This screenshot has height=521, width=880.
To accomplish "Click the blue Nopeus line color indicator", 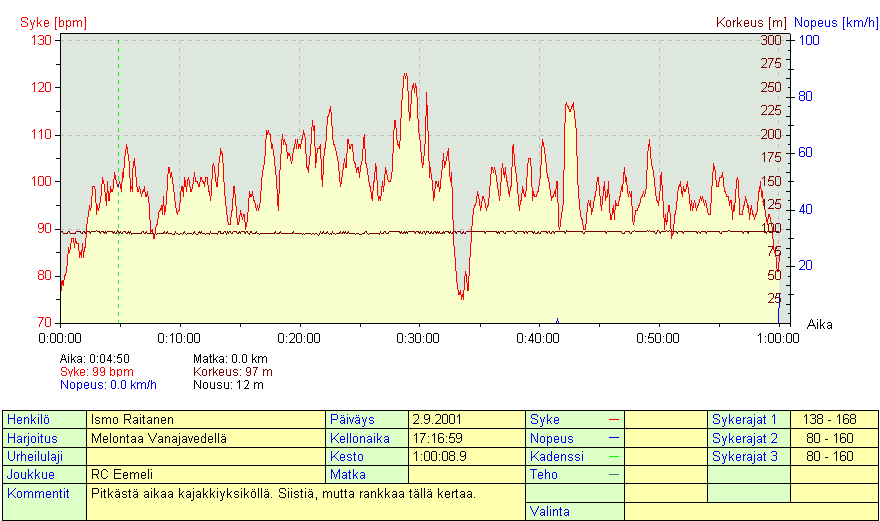I will 612,438.
